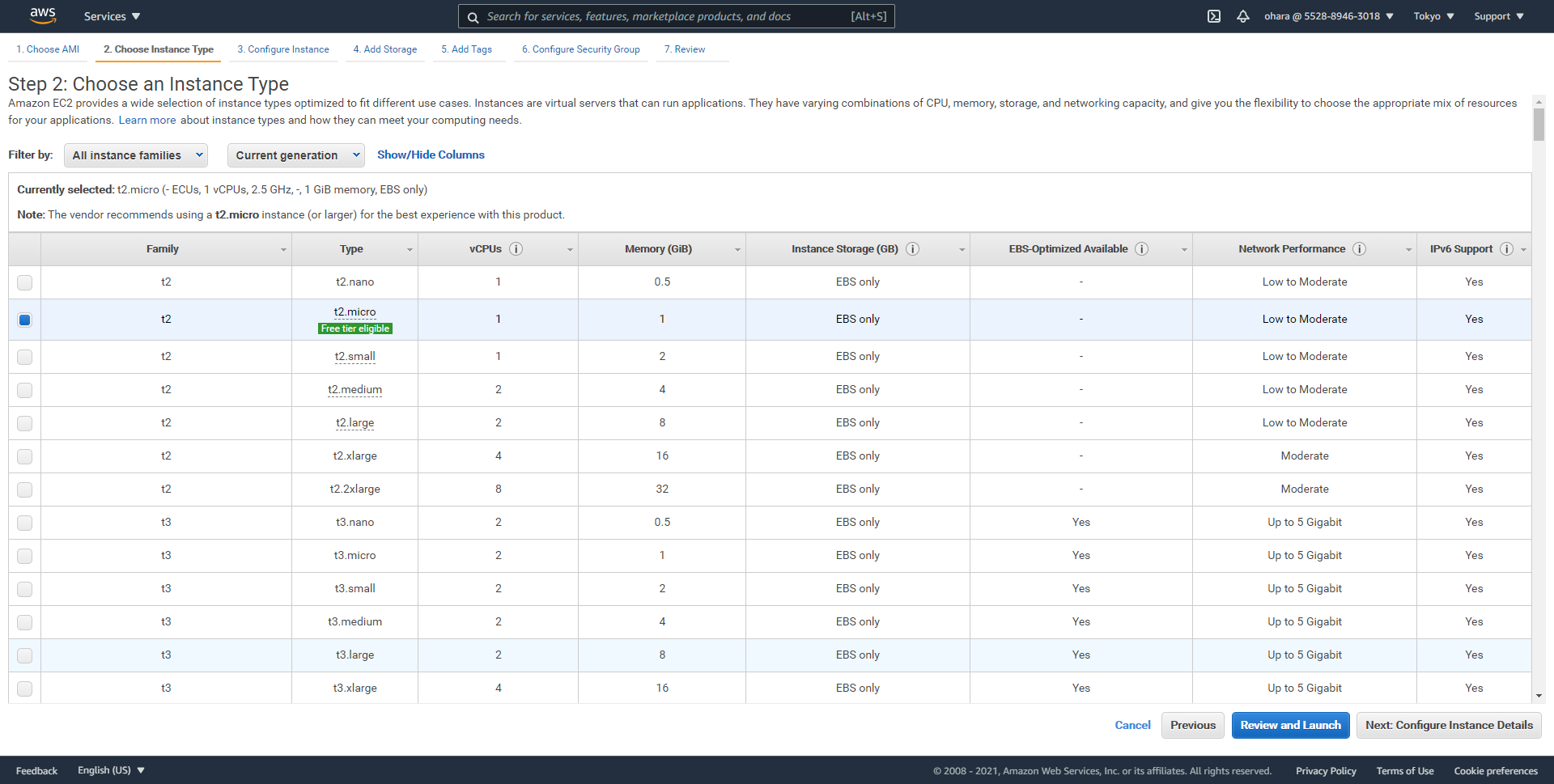1554x784 pixels.
Task: Select the t3.micro instance checkbox
Action: [x=25, y=556]
